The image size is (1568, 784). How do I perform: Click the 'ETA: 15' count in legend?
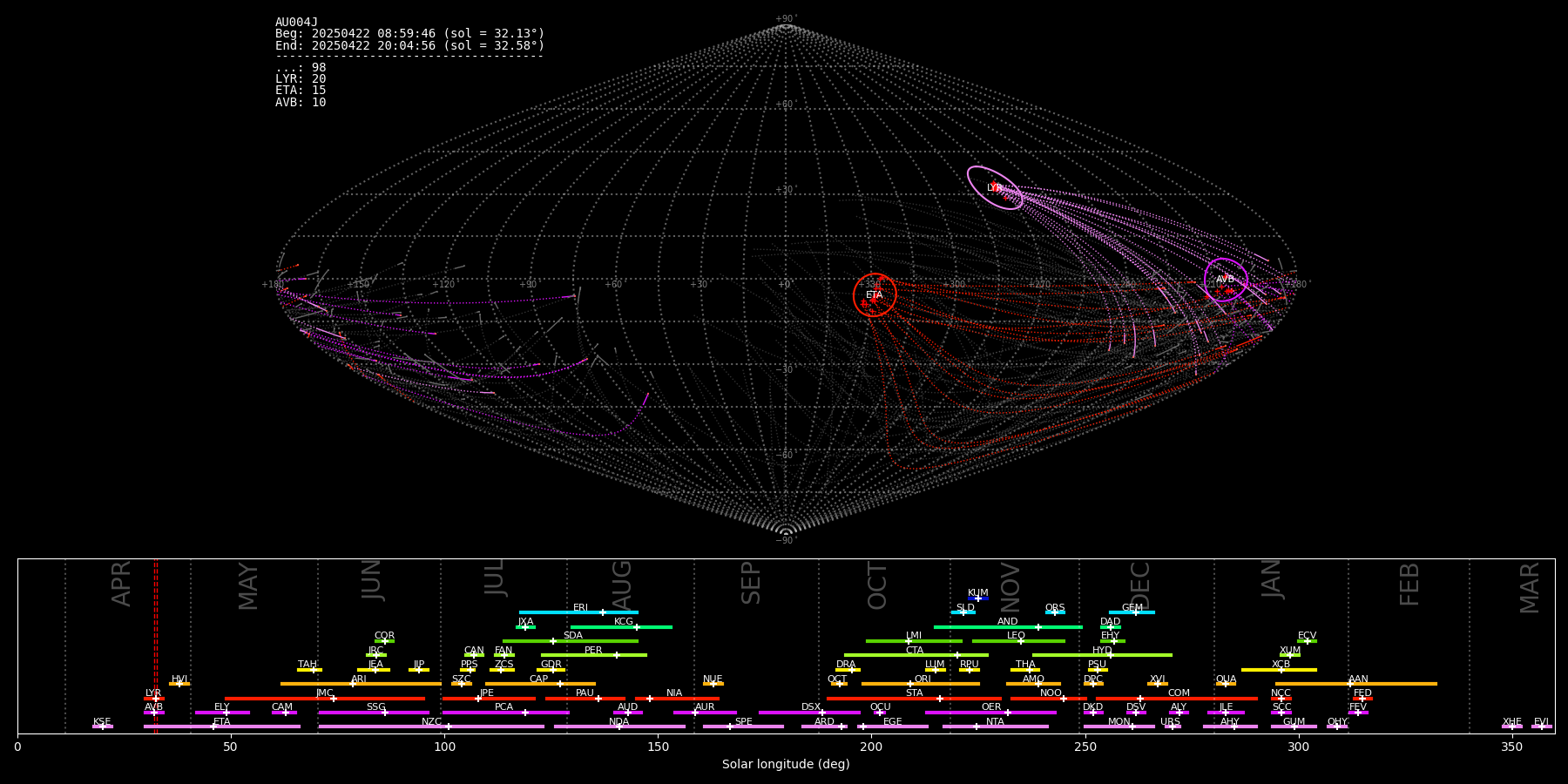301,91
